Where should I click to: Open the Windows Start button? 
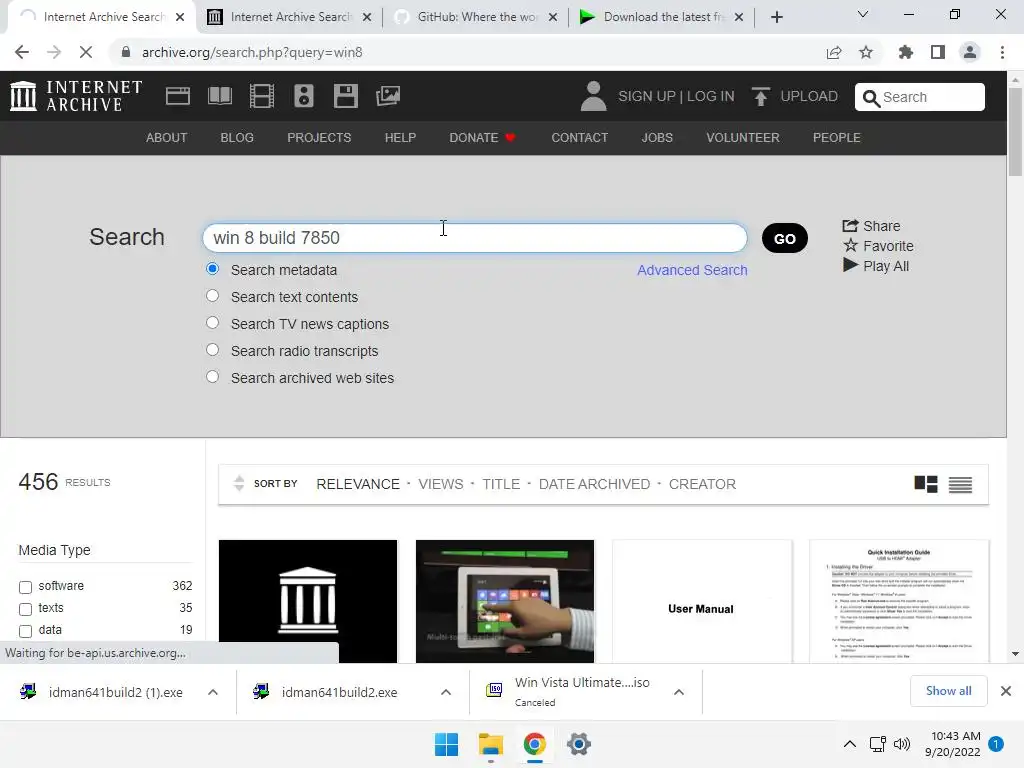click(x=447, y=744)
